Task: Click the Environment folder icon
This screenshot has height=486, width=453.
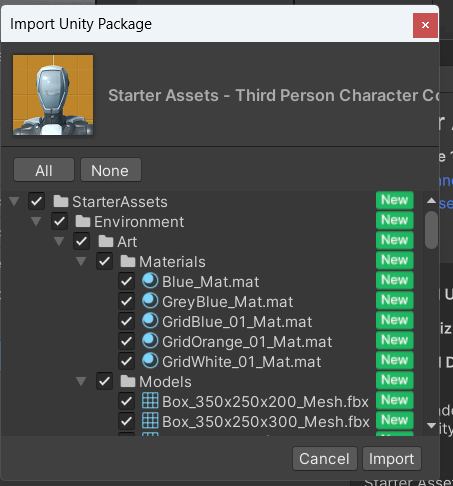Action: (x=83, y=221)
